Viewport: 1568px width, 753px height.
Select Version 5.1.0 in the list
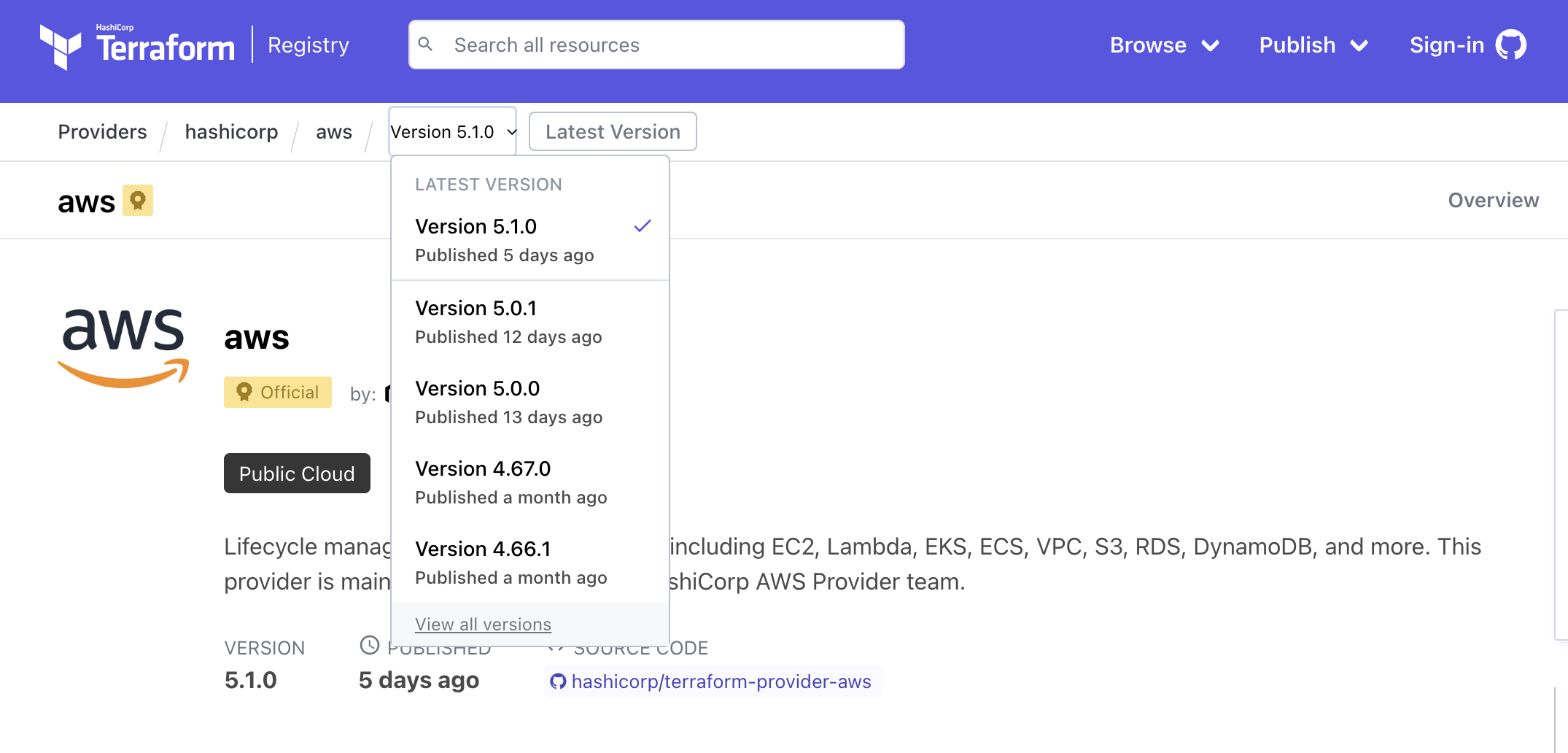530,240
